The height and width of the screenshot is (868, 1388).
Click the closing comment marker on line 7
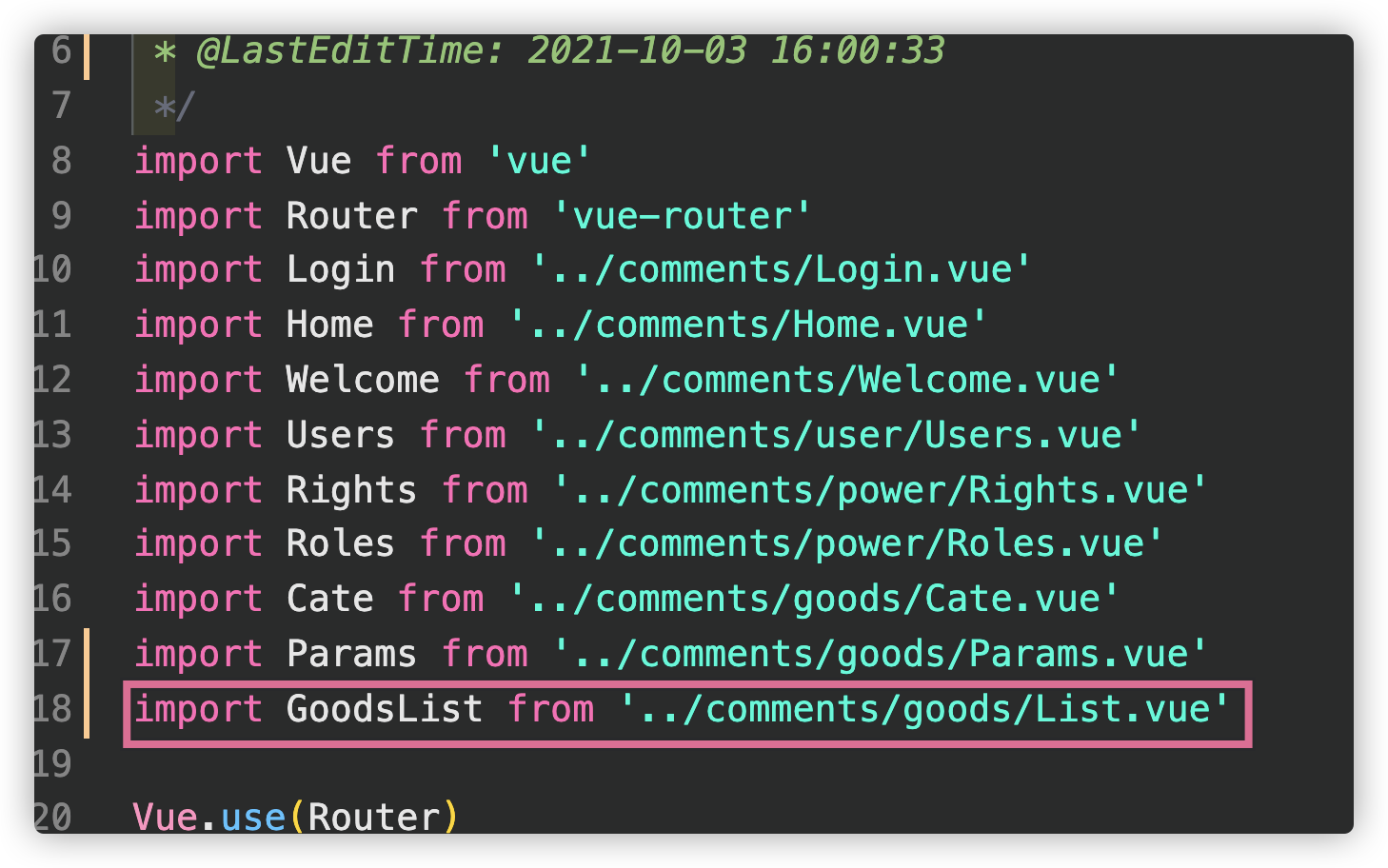[174, 106]
